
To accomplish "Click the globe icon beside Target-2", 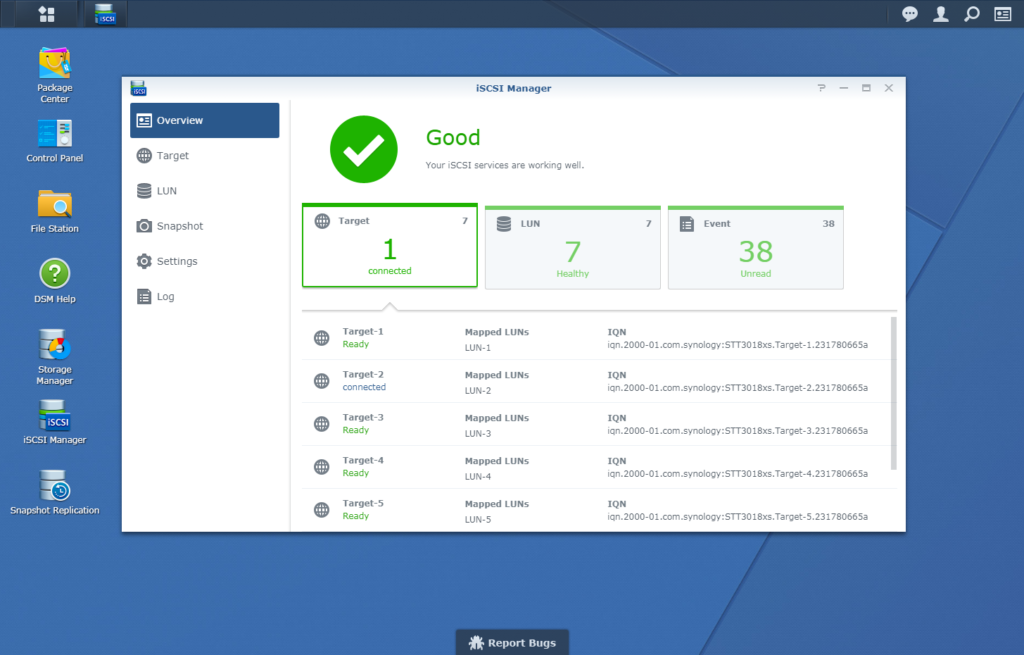I will pyautogui.click(x=321, y=381).
